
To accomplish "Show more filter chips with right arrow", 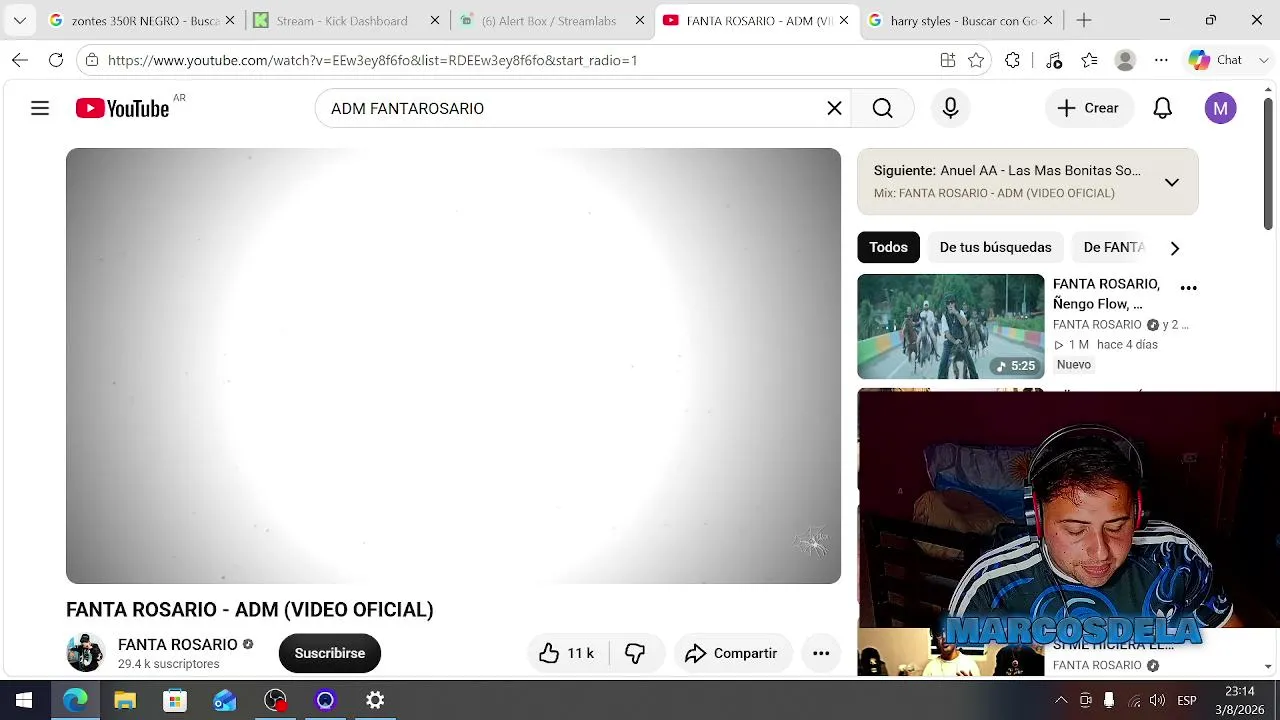I will click(x=1175, y=248).
